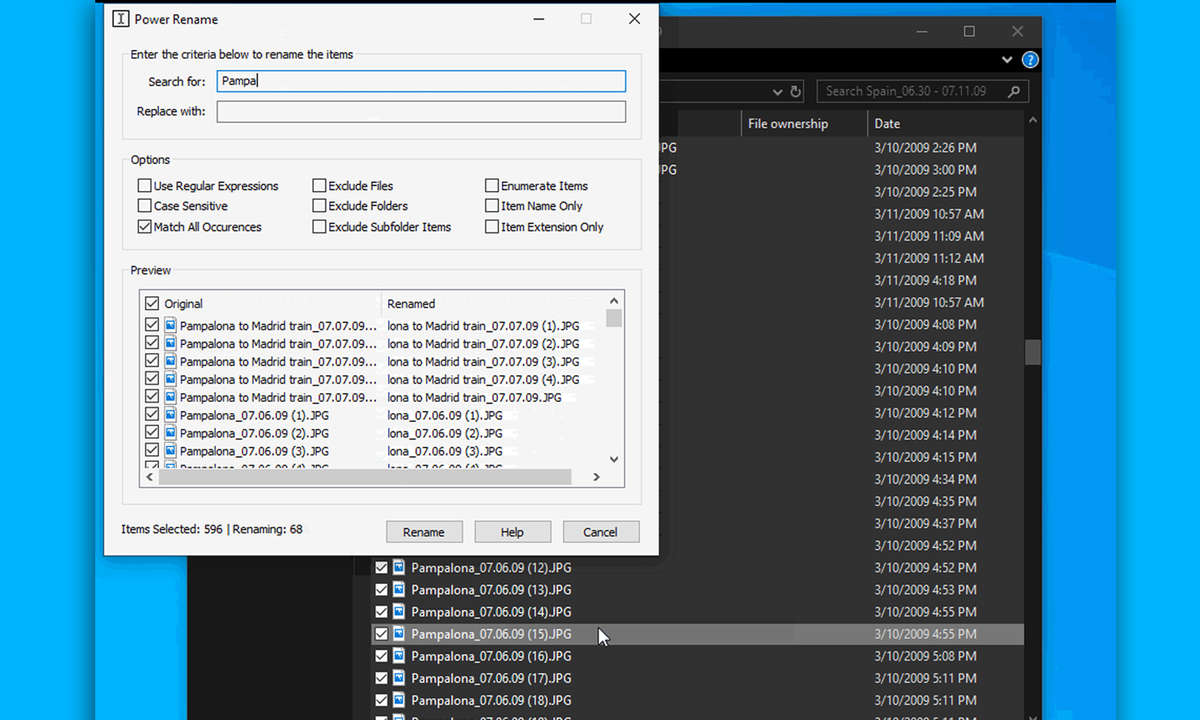Click the preview vertical scrollbar thumb
1200x720 pixels.
point(614,318)
